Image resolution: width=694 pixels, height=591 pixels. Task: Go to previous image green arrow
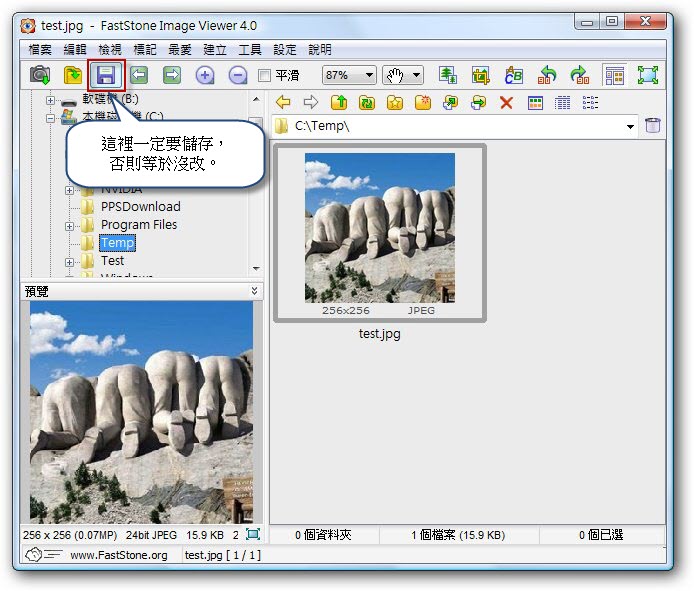[139, 75]
